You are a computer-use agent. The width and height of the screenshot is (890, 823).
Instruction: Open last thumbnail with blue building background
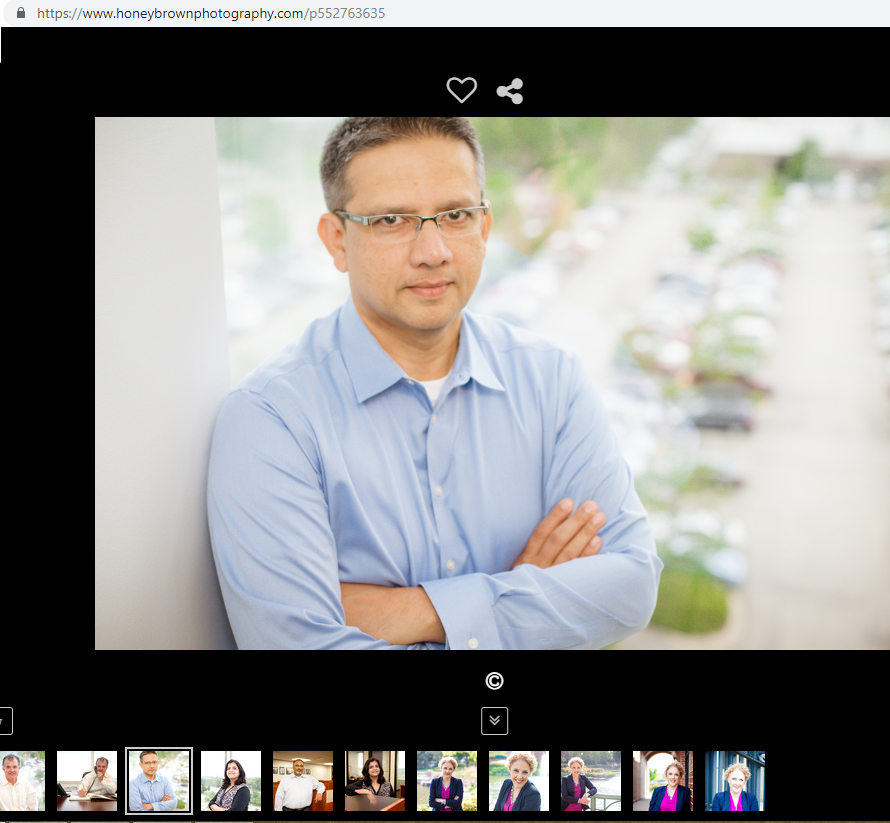[735, 781]
